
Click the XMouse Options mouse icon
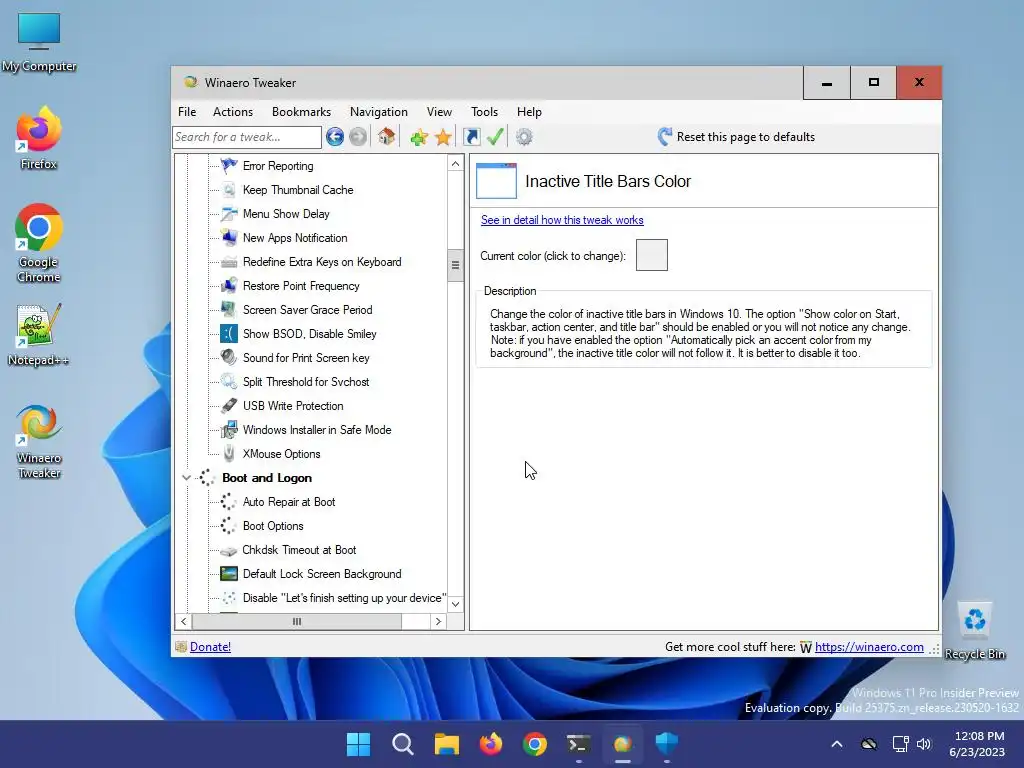point(229,453)
